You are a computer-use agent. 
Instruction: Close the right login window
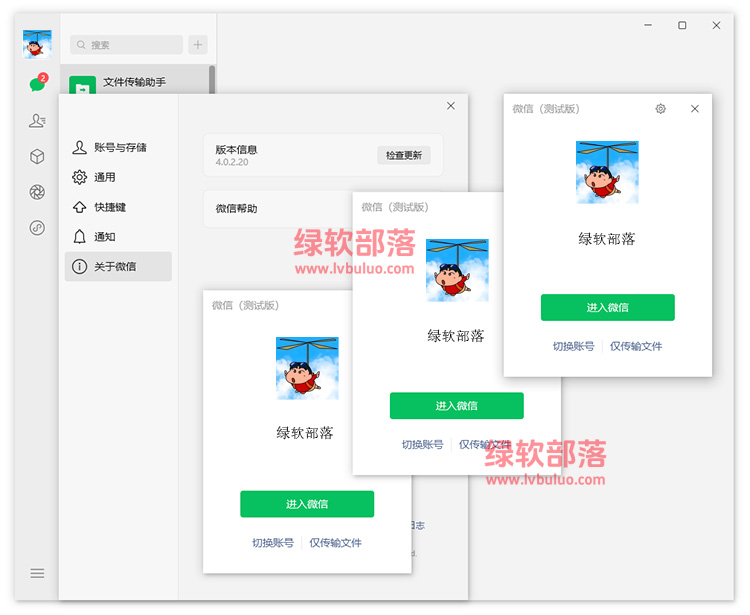[695, 109]
